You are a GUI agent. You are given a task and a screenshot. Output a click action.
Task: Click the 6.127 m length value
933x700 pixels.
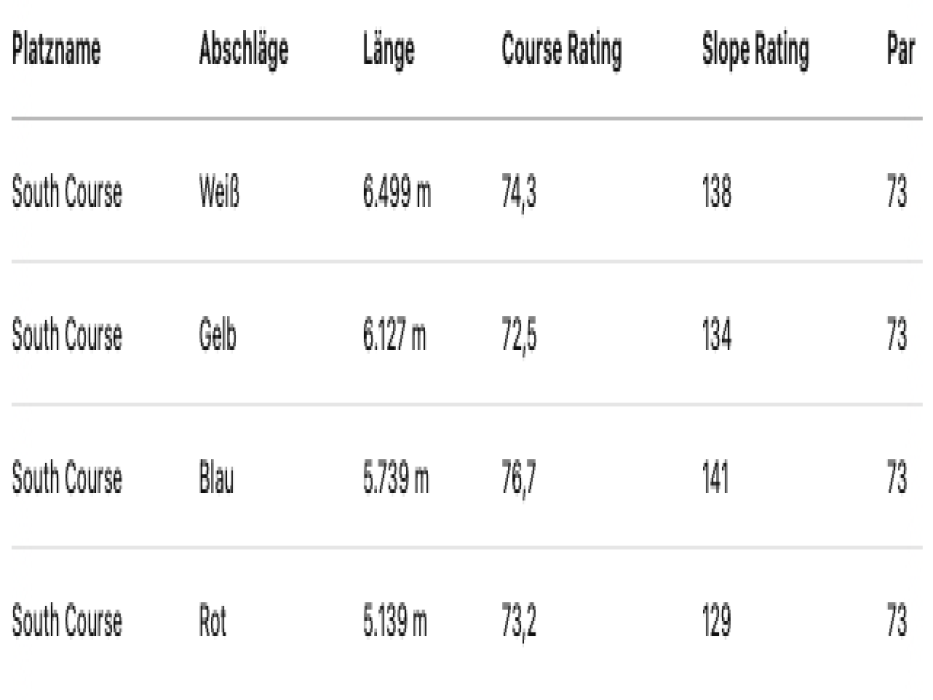coord(395,335)
